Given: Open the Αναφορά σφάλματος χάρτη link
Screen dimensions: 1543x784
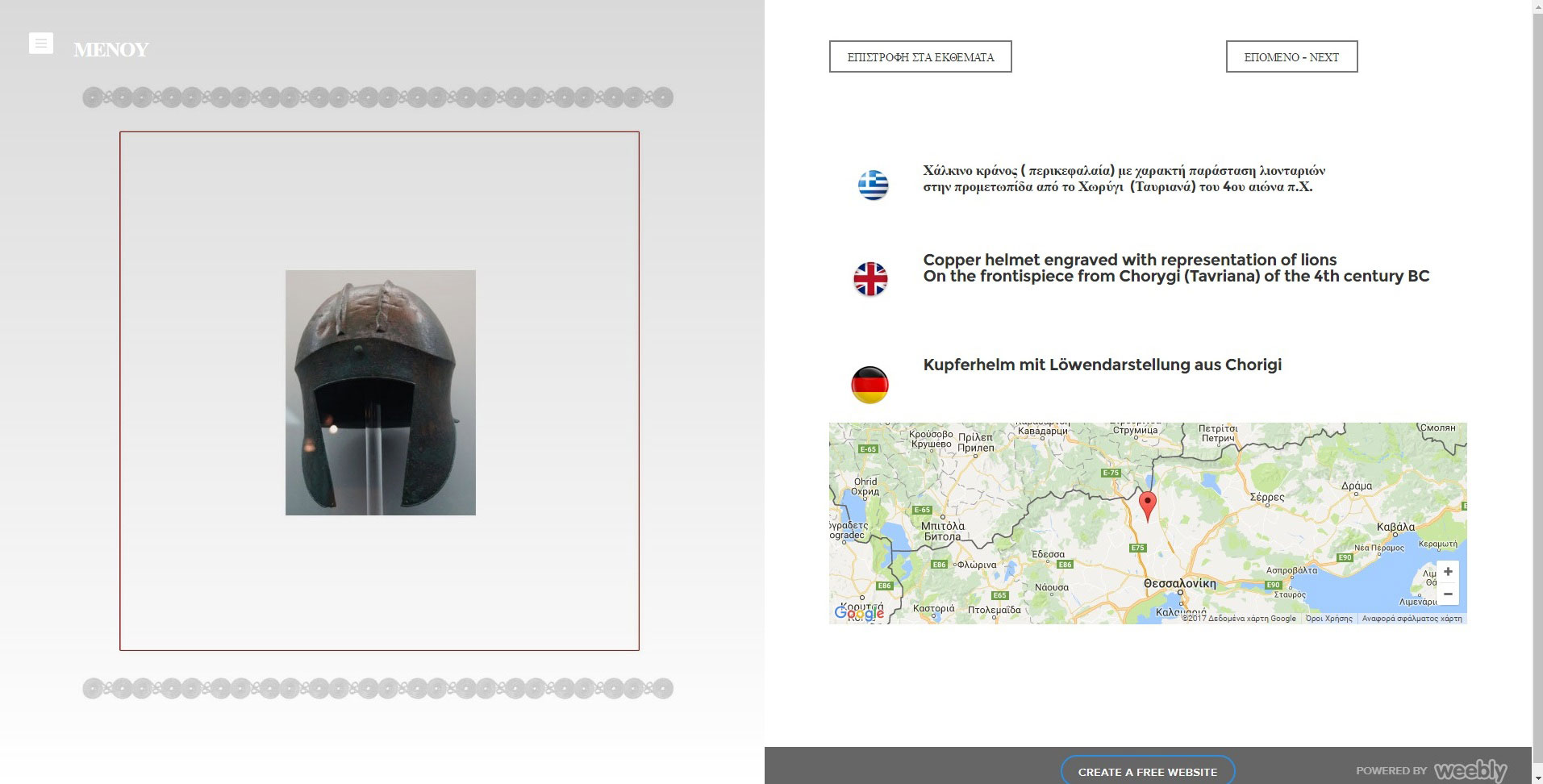Looking at the screenshot, I should 1412,619.
